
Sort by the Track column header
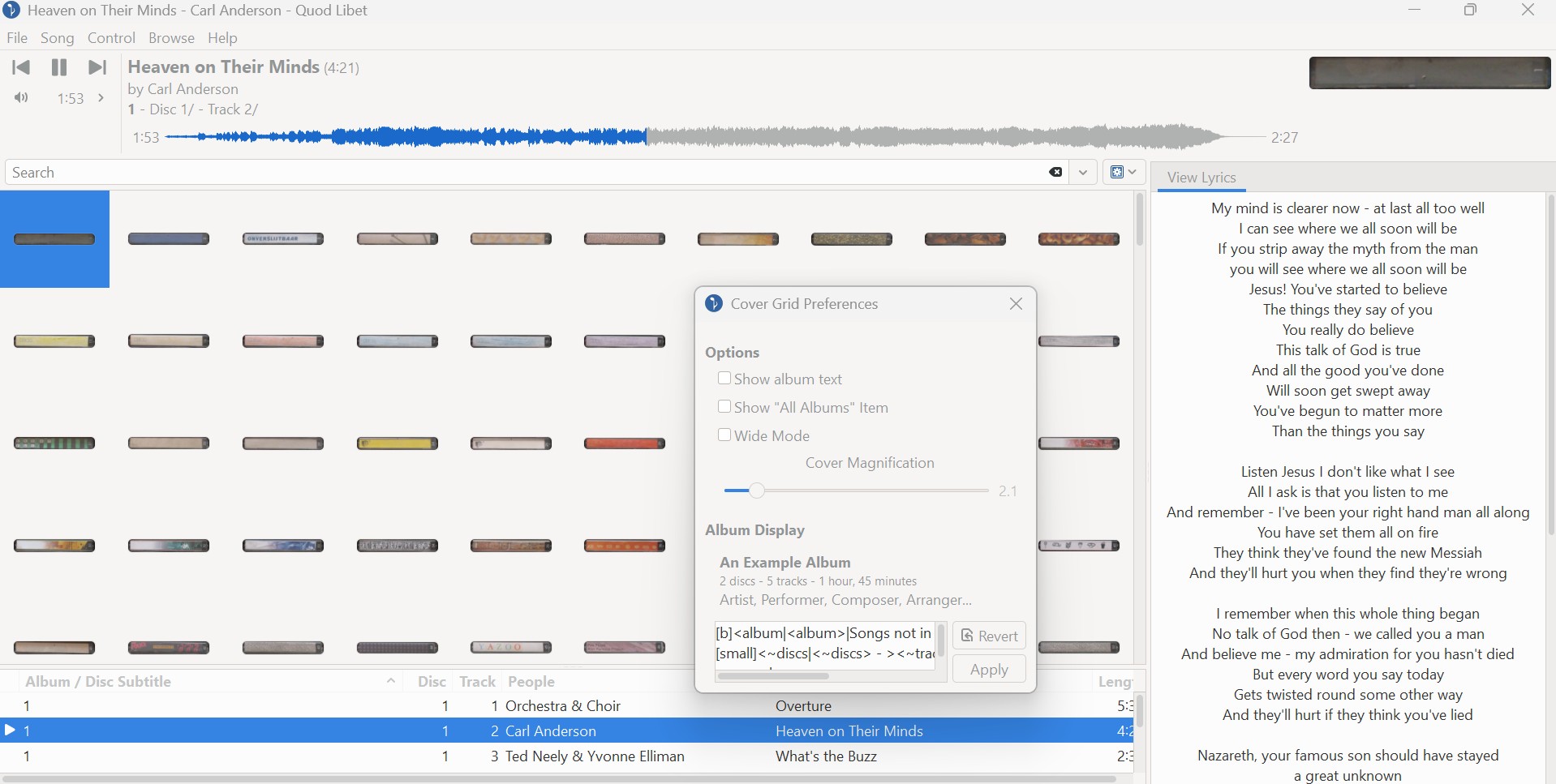pyautogui.click(x=477, y=682)
